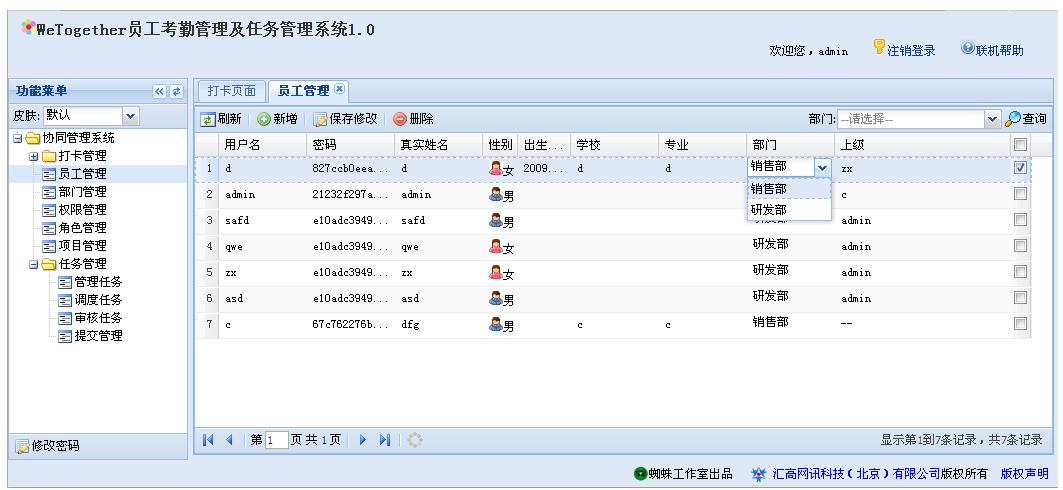The image size is (1063, 490).
Task: Uncheck the checkbox for row d
Action: [1020, 167]
